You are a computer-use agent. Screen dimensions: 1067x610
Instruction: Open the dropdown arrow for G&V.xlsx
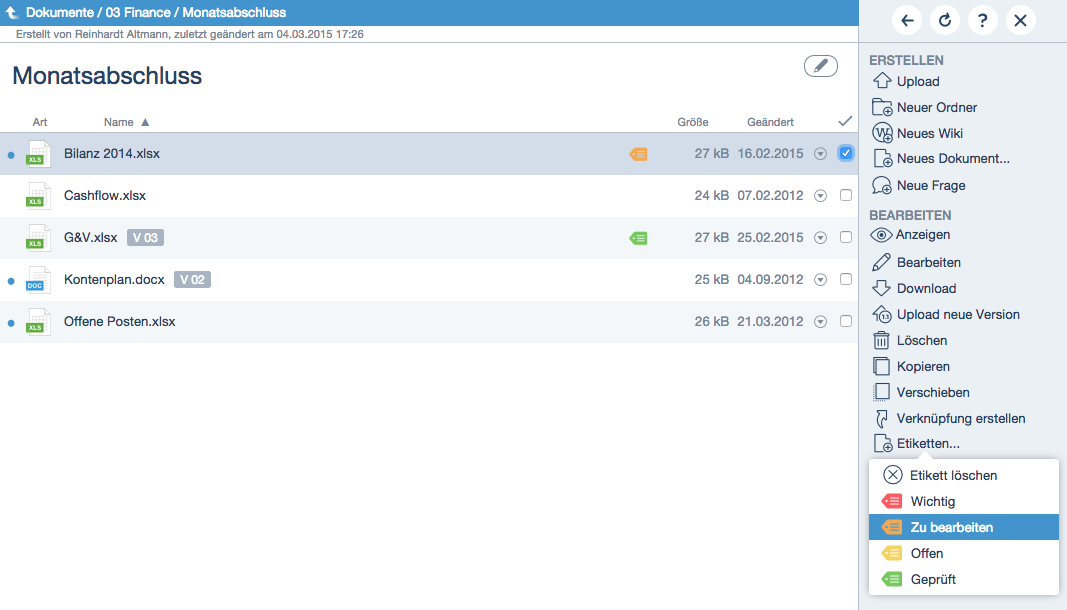click(x=821, y=238)
